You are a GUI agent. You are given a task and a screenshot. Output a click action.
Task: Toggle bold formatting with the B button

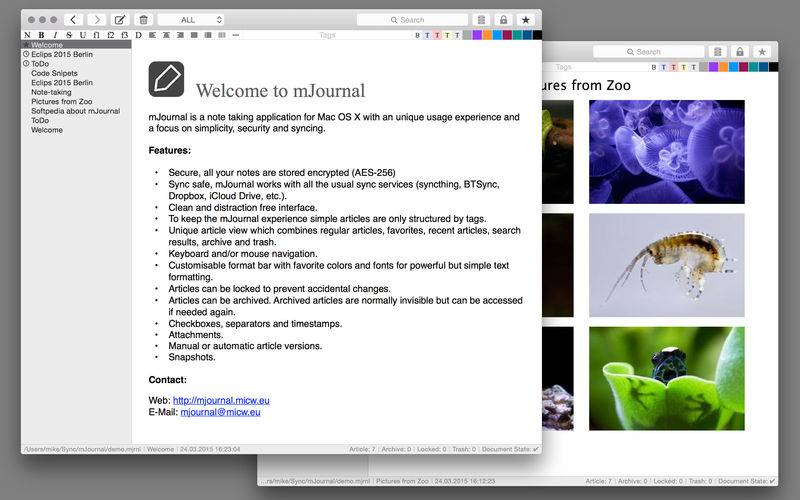tap(41, 35)
